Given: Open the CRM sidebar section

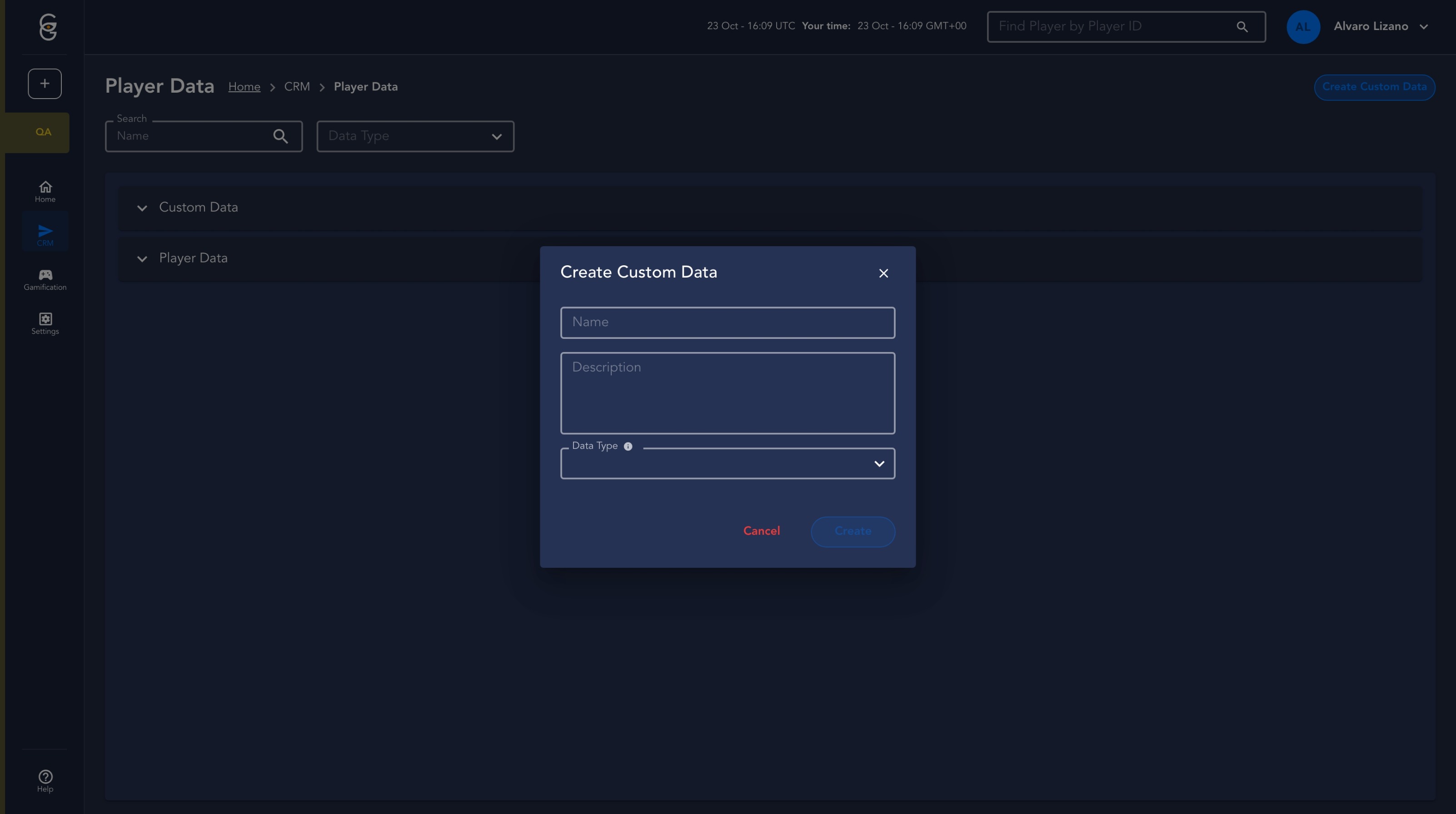Looking at the screenshot, I should (x=45, y=234).
